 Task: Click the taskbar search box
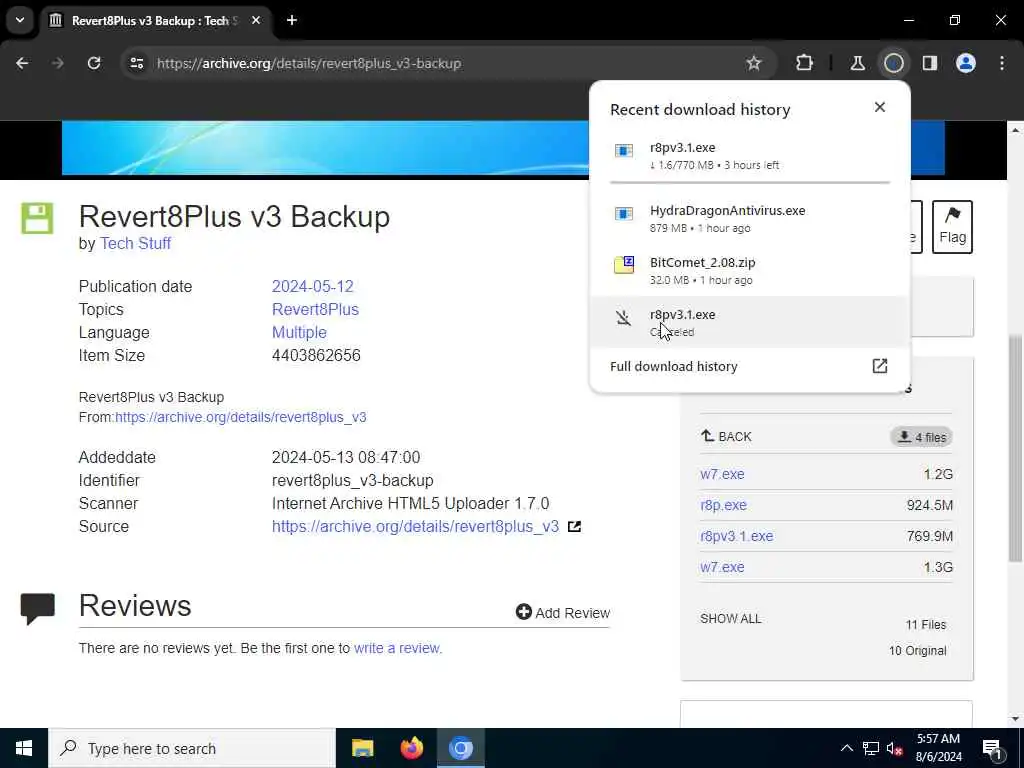pyautogui.click(x=191, y=748)
